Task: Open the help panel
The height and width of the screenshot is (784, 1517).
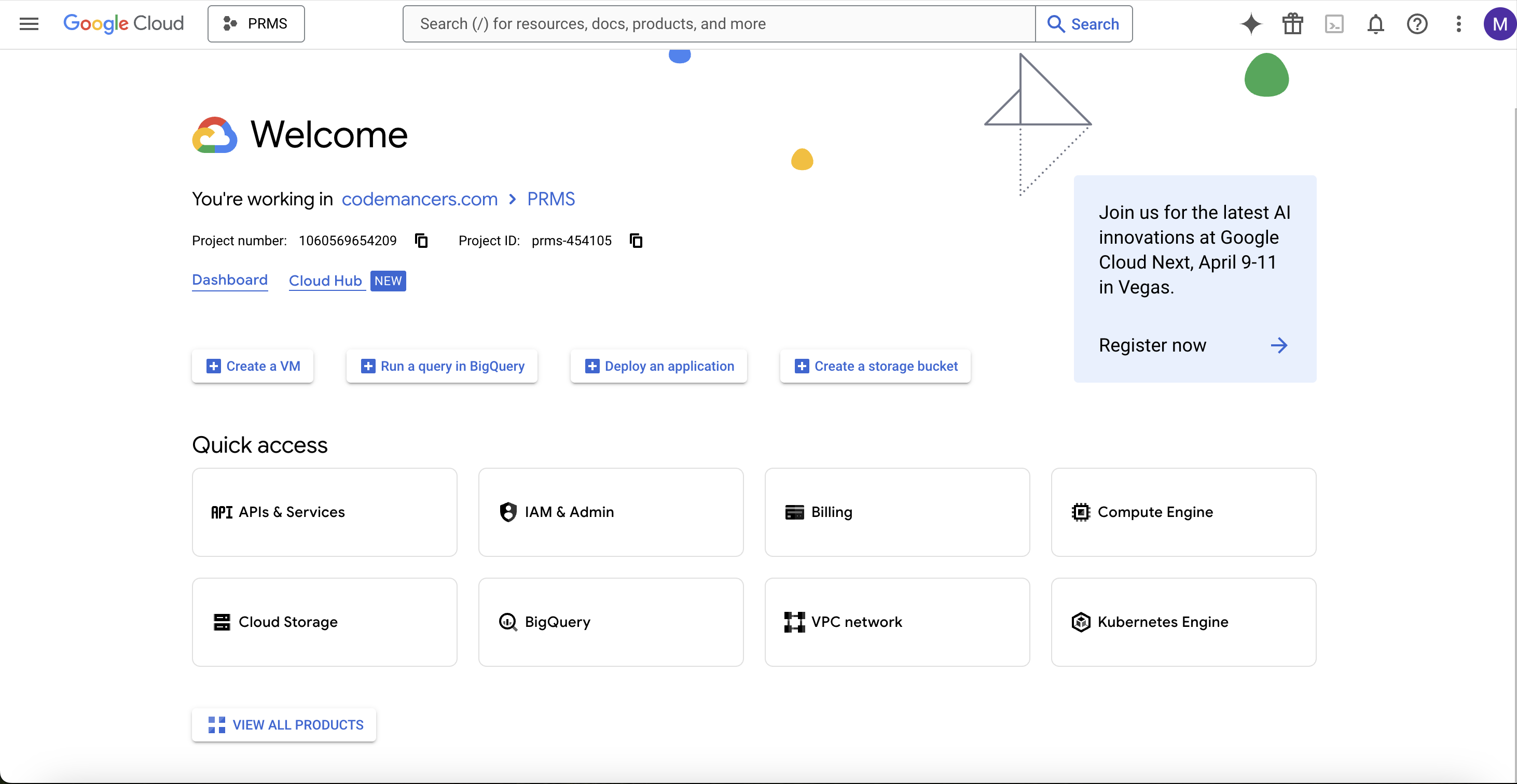Action: 1417,23
